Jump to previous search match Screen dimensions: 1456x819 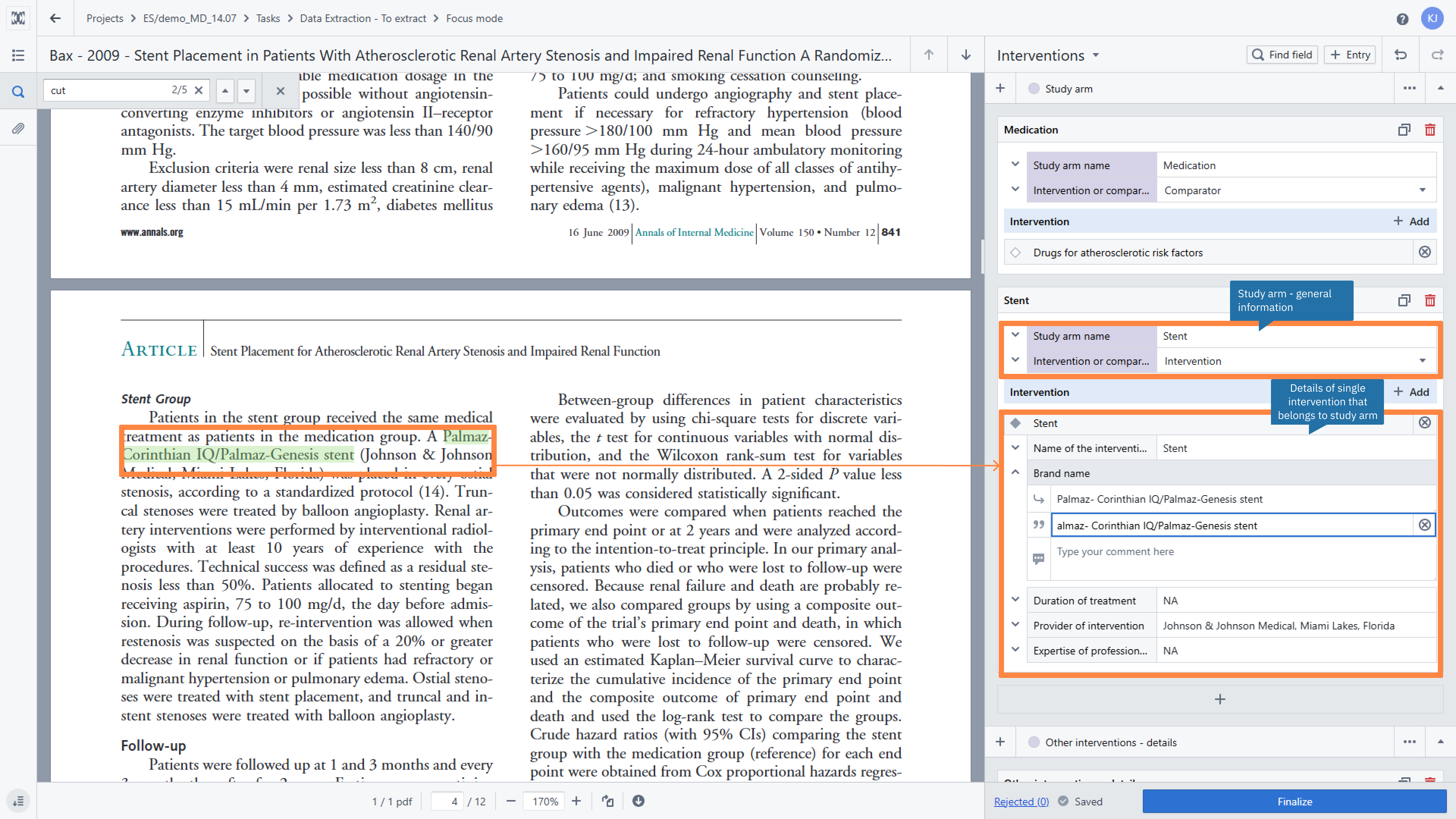[225, 91]
